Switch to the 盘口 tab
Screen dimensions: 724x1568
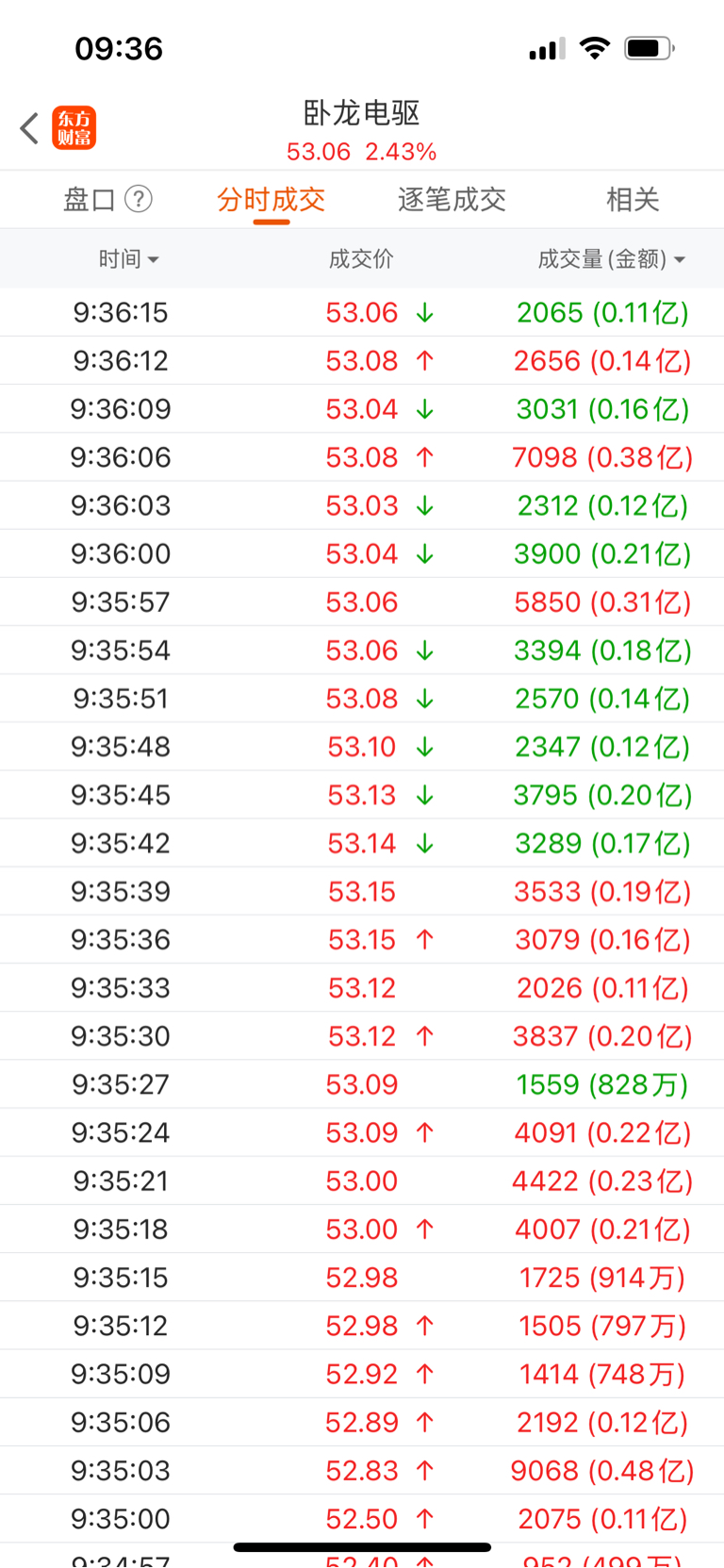[90, 199]
